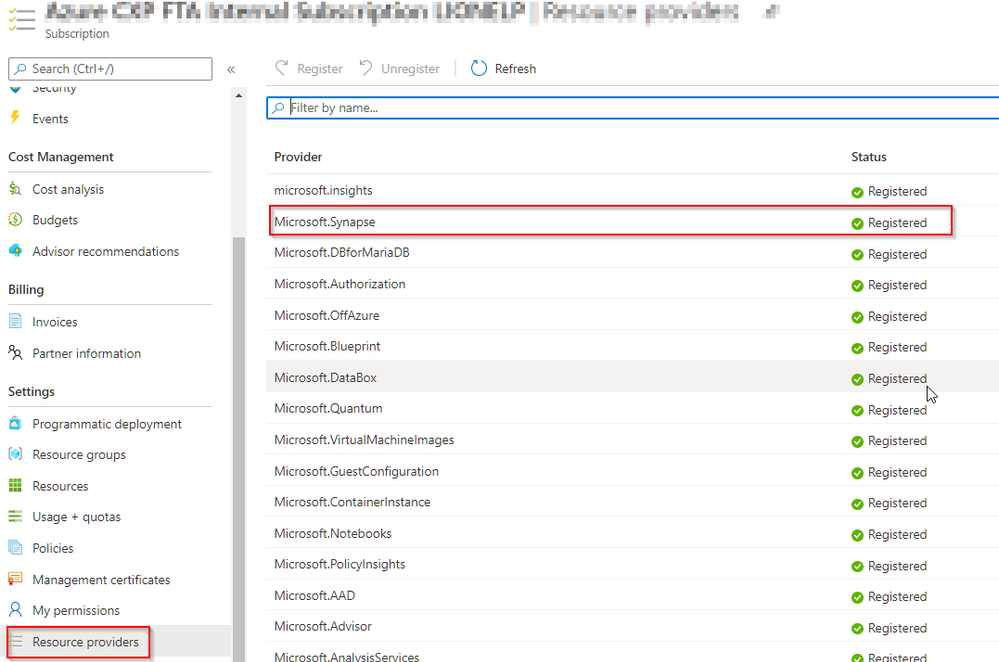Select the Microsoft.Synapse provider row
Image resolution: width=999 pixels, height=662 pixels.
[632, 222]
